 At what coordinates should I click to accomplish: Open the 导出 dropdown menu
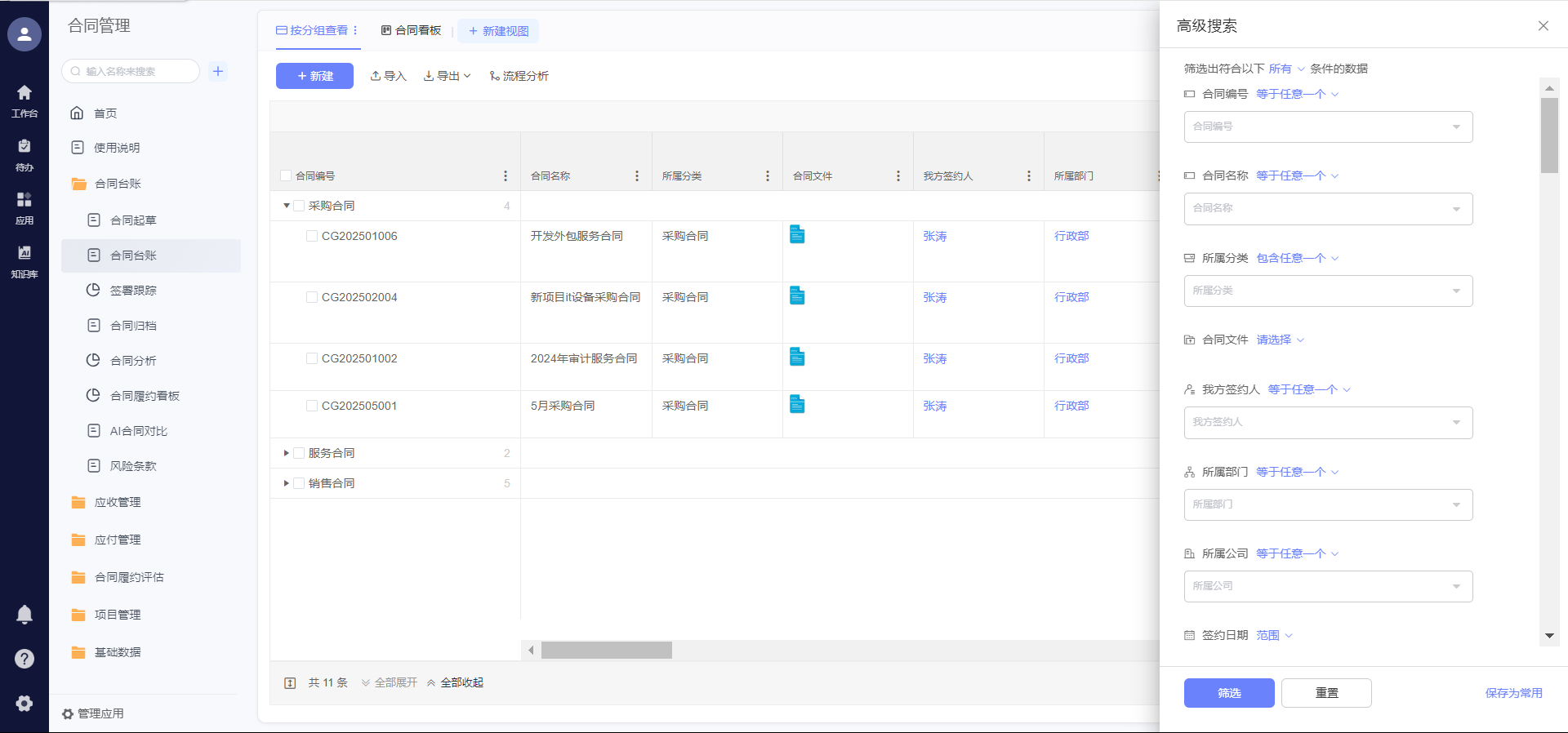[447, 76]
